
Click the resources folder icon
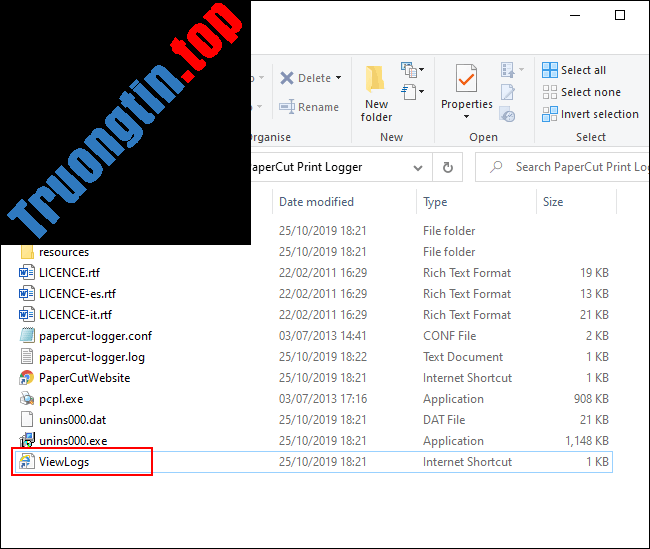[27, 251]
